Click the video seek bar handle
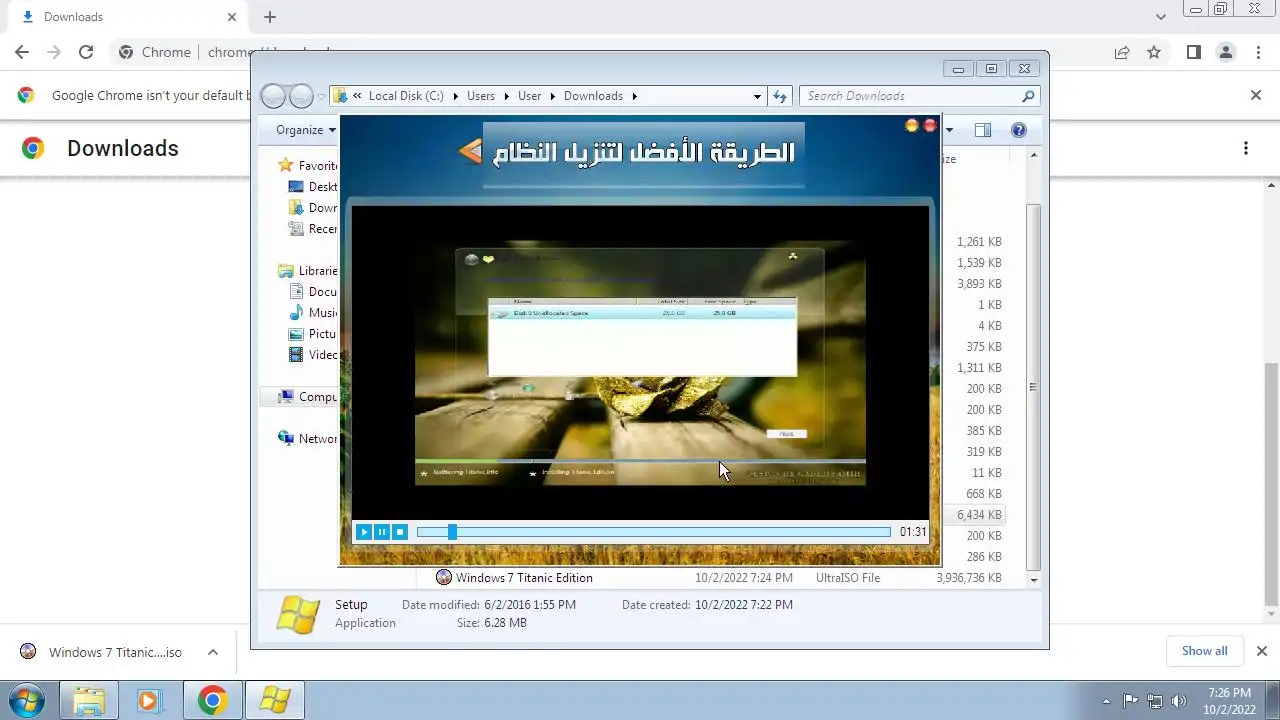 452,532
